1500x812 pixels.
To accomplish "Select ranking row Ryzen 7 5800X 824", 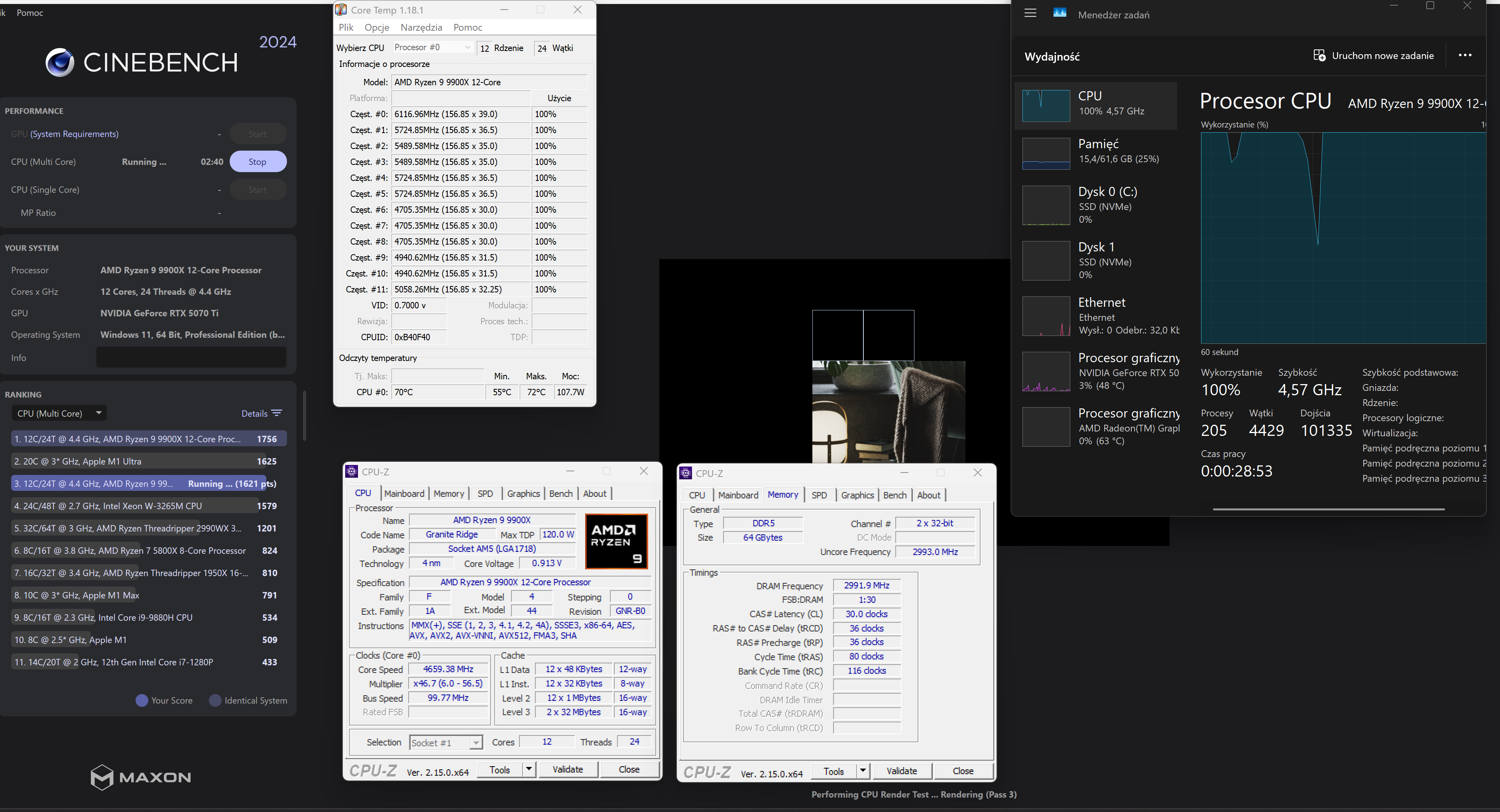I will (149, 551).
